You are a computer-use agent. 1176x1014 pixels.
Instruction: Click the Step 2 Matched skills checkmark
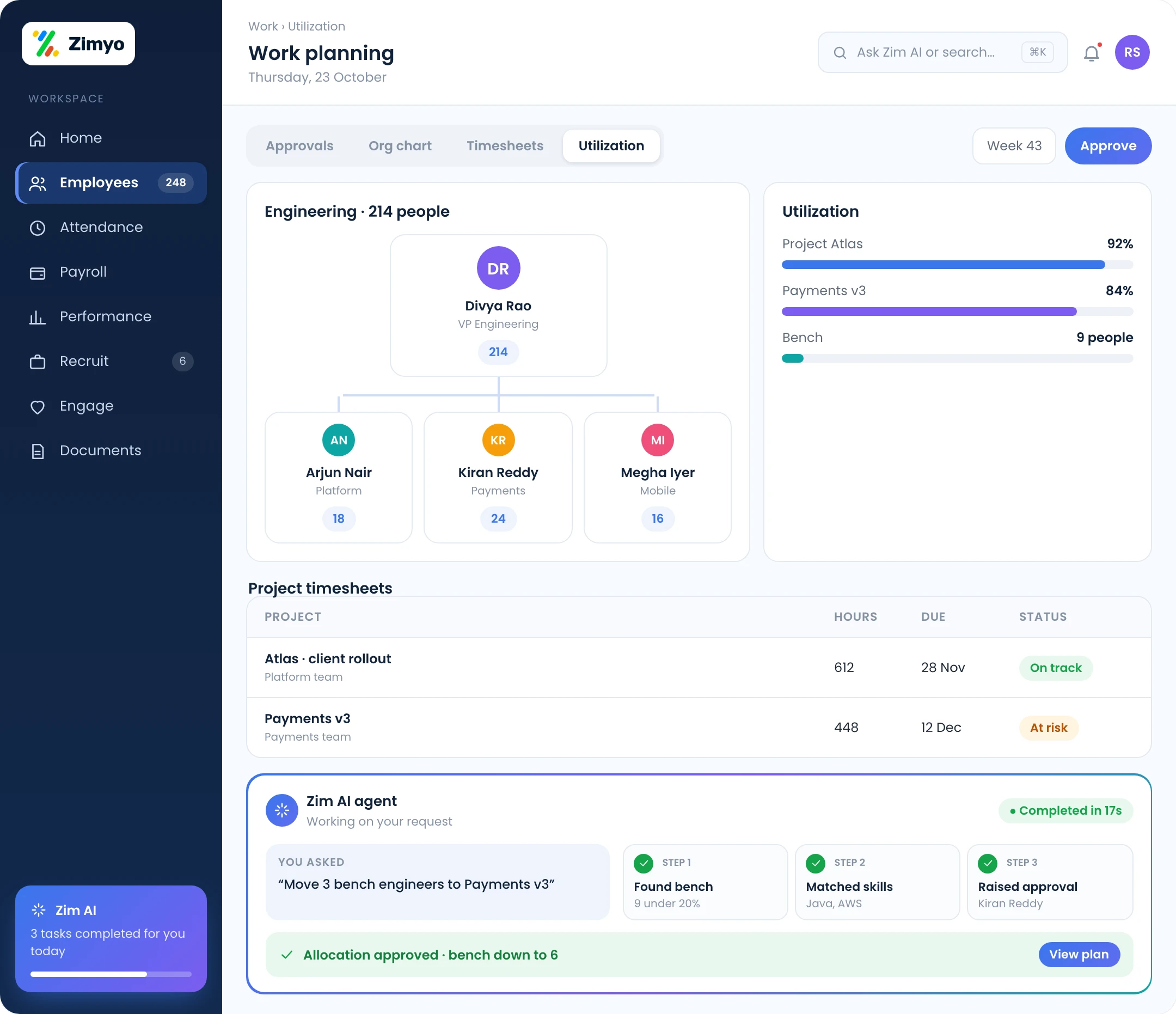pyautogui.click(x=816, y=864)
